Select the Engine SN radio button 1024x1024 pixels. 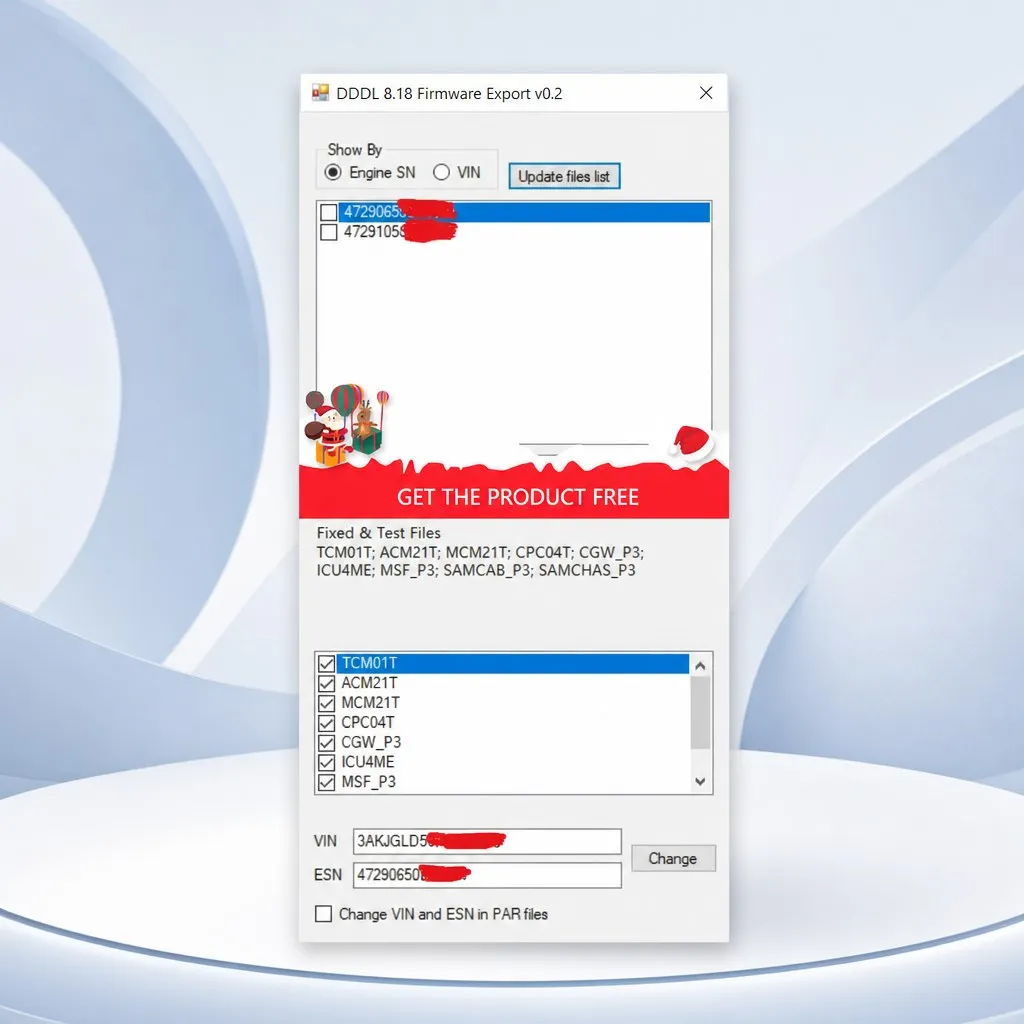[x=333, y=172]
